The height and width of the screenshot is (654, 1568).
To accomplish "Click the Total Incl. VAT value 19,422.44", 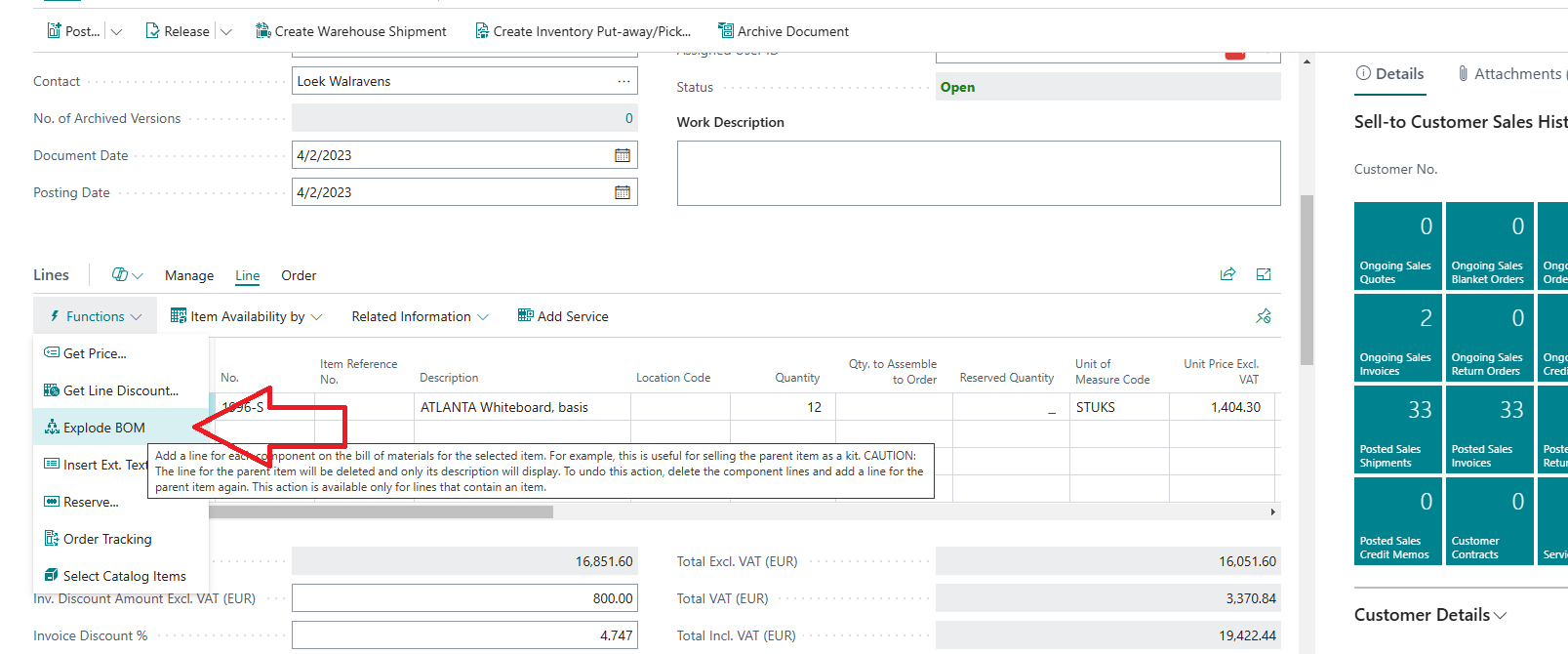I will point(1108,635).
